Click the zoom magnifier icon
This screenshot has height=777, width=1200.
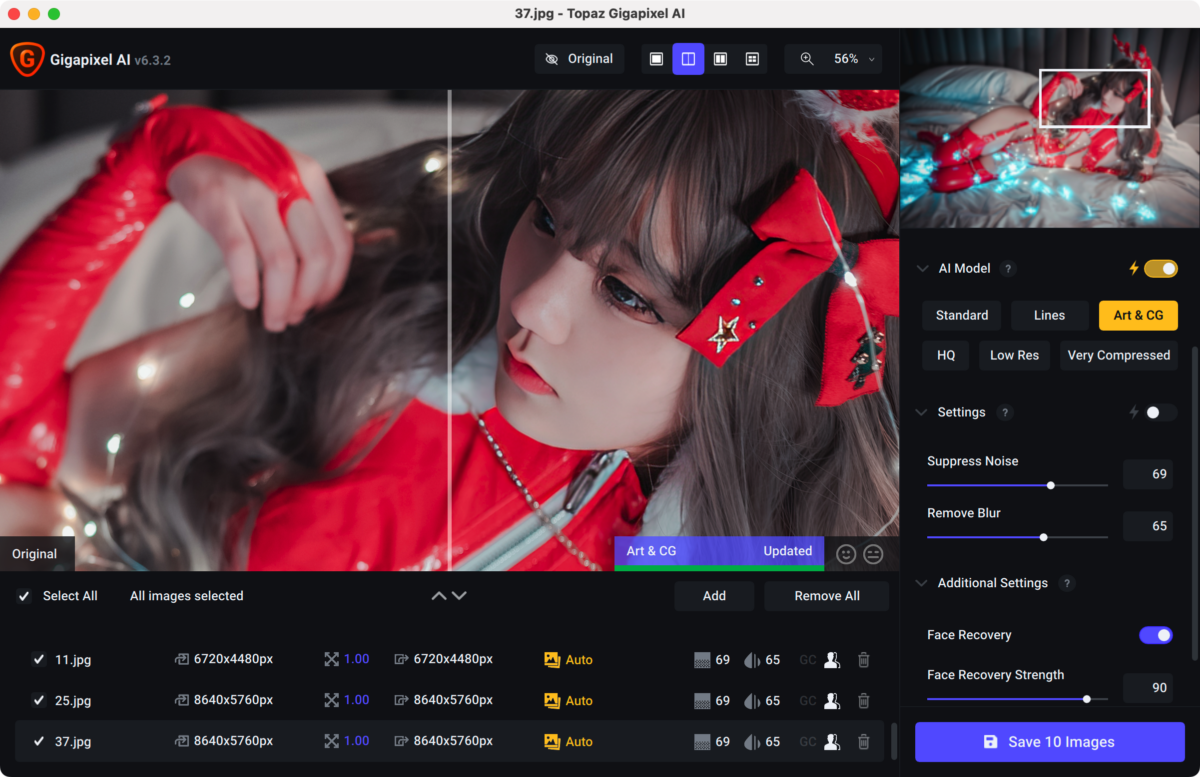coord(807,59)
